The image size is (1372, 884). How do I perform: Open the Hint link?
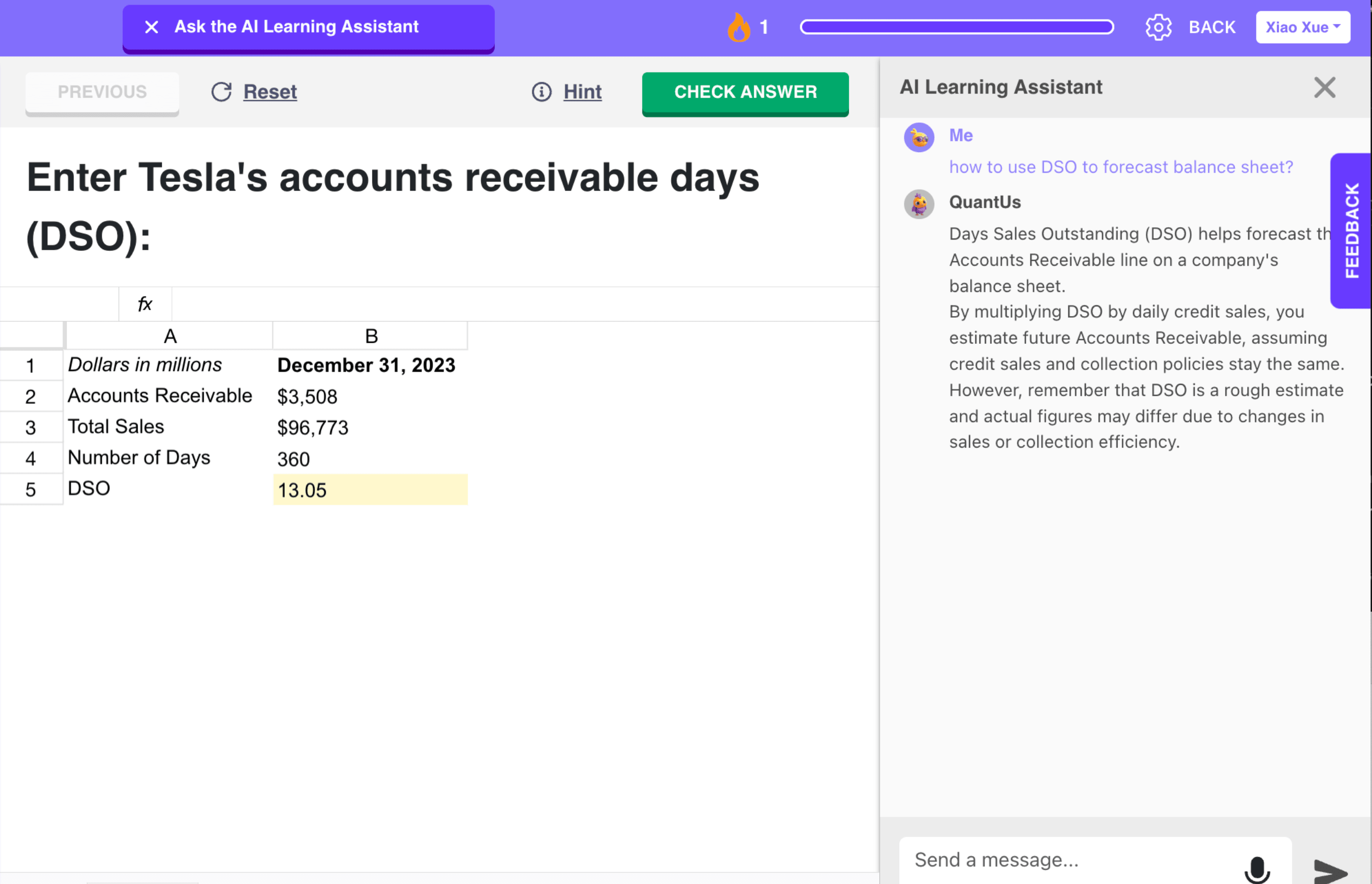pos(582,92)
